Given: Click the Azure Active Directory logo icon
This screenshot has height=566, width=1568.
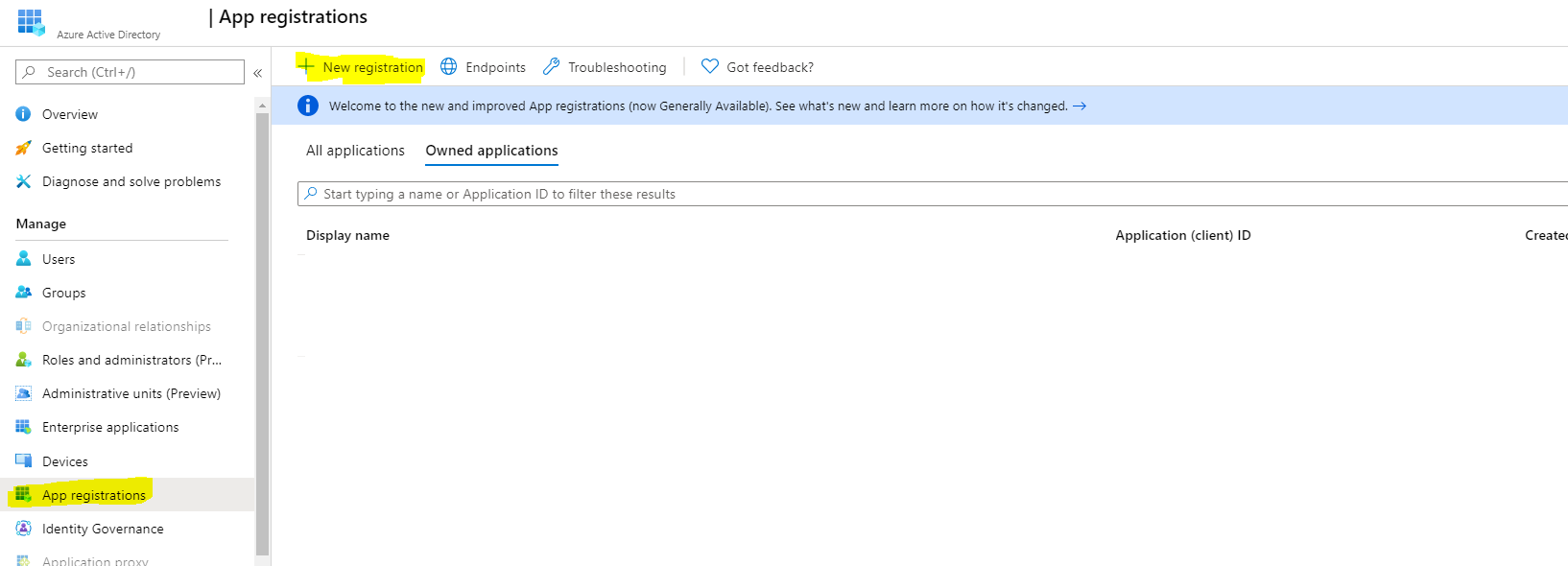Looking at the screenshot, I should point(31,22).
